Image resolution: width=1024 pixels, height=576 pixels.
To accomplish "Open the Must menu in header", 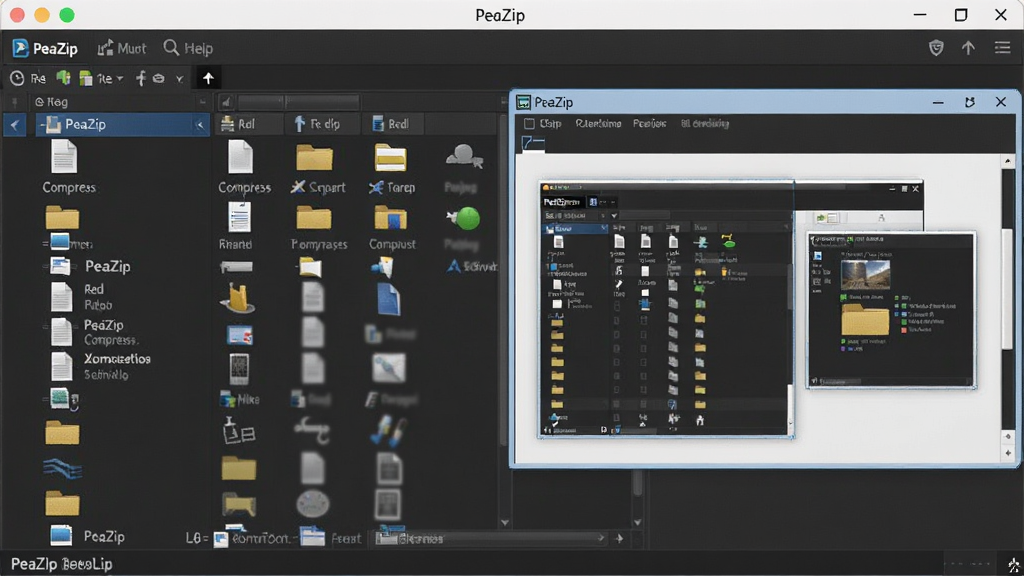I will 121,48.
